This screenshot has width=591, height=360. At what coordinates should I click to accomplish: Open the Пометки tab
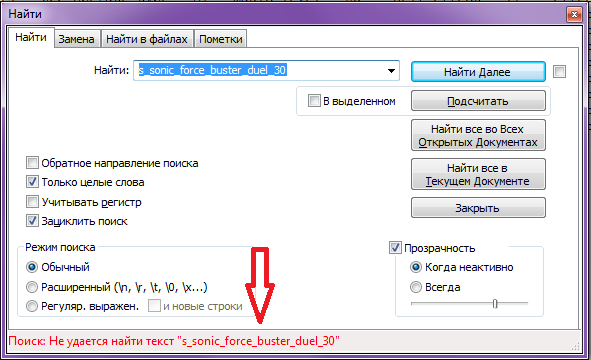(x=220, y=39)
